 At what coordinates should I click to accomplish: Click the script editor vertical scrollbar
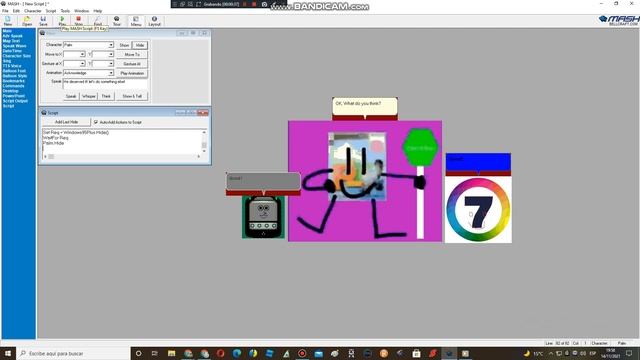click(204, 142)
